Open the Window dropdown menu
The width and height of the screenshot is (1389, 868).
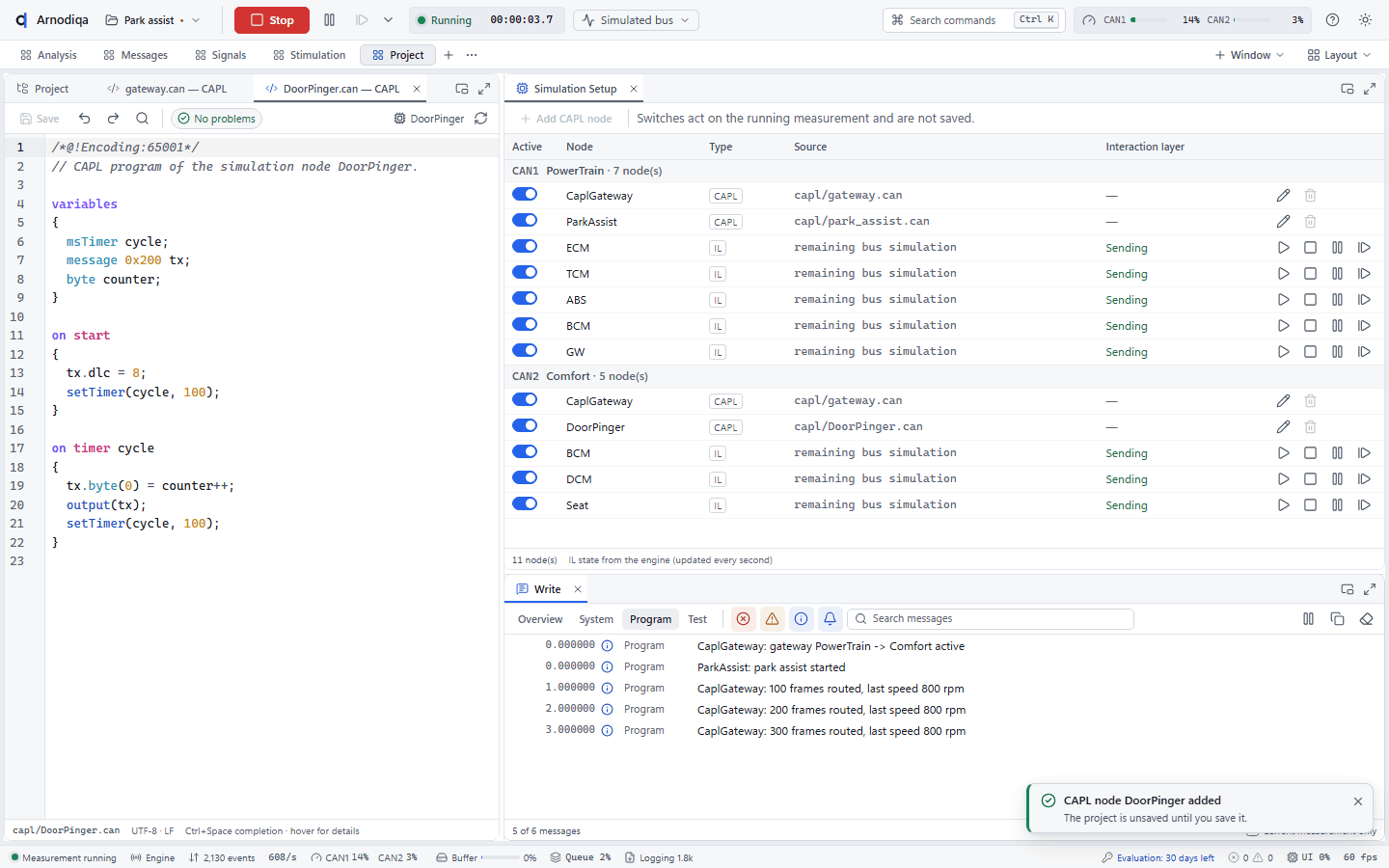(x=1249, y=55)
